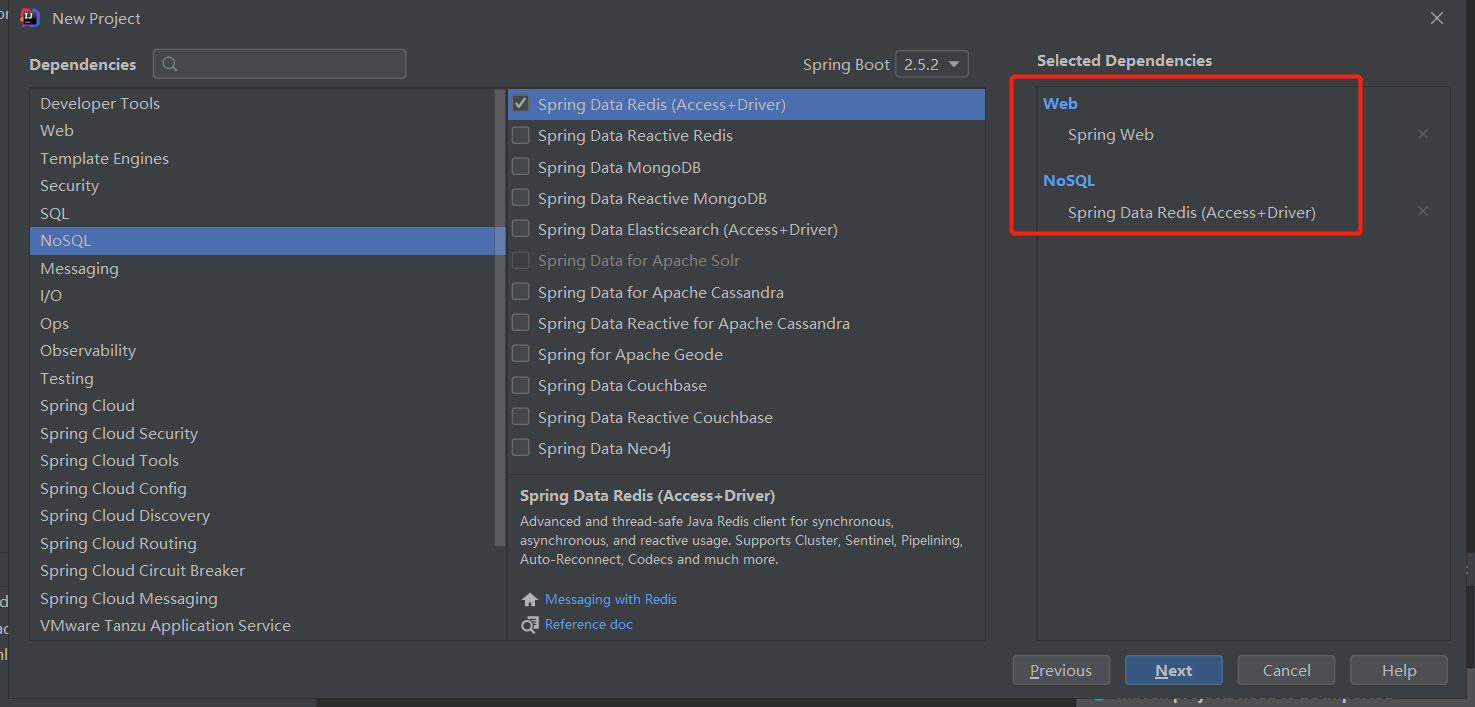This screenshot has height=707, width=1475.
Task: Remove Spring Data Redis via its X icon
Action: [1423, 211]
